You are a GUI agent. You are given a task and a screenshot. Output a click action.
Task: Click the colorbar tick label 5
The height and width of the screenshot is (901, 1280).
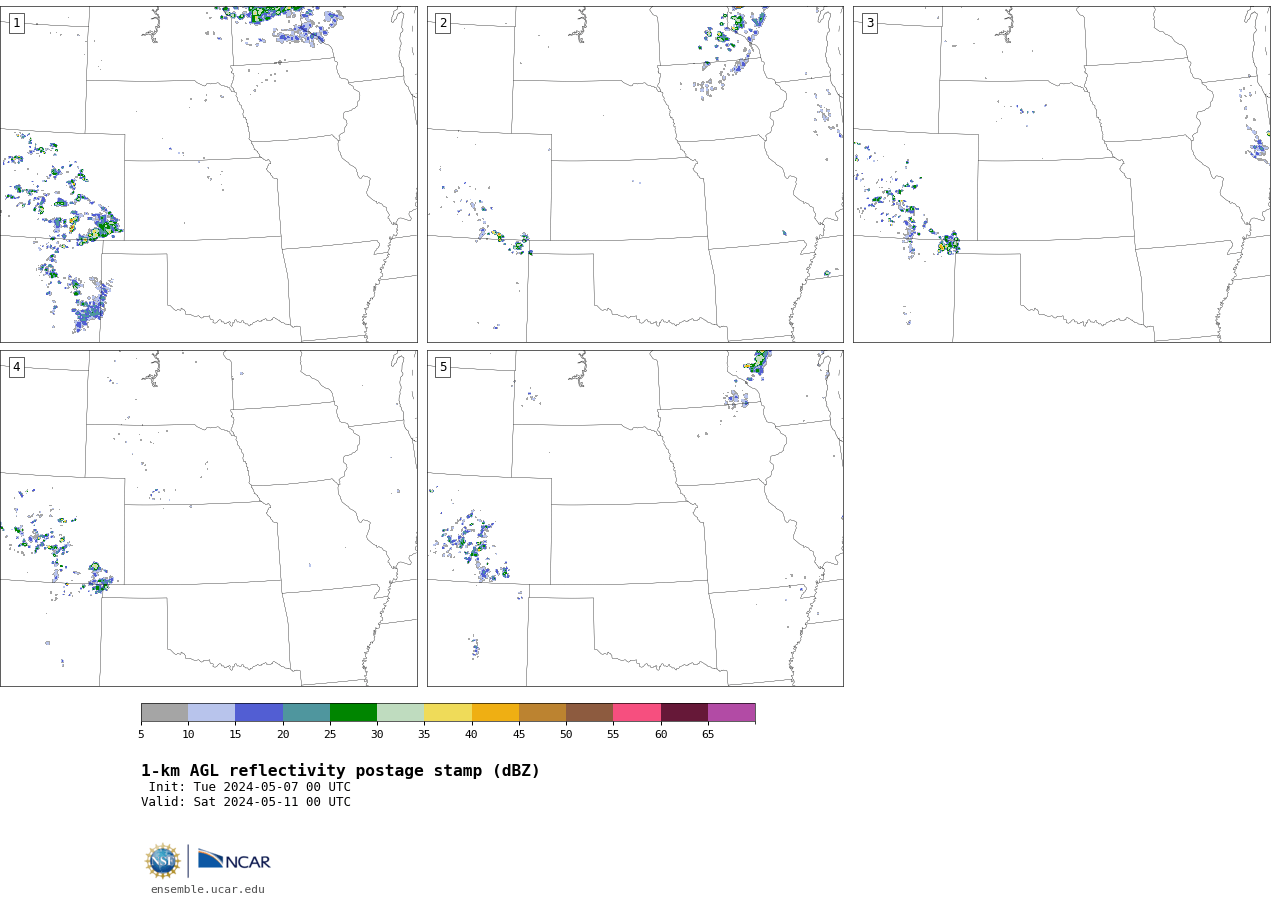tap(141, 735)
